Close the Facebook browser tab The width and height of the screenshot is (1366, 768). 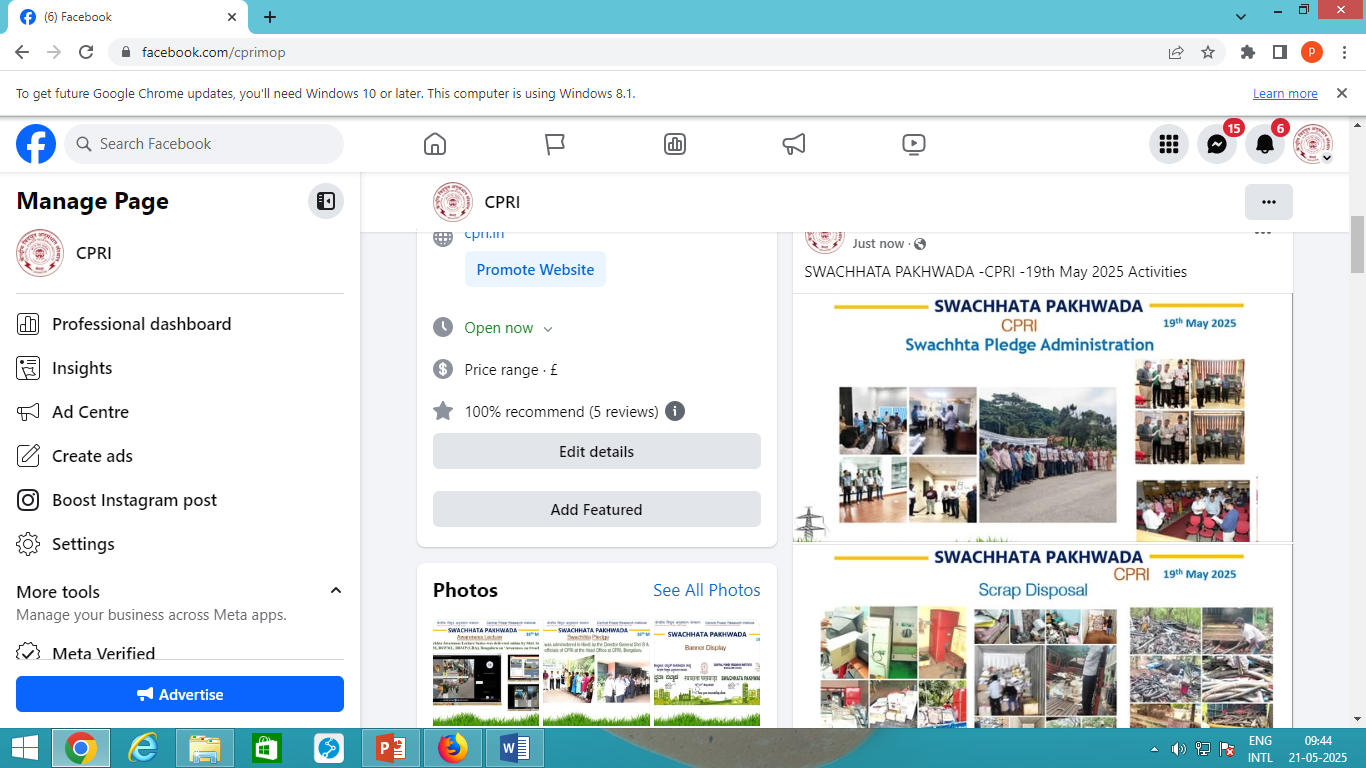click(232, 17)
